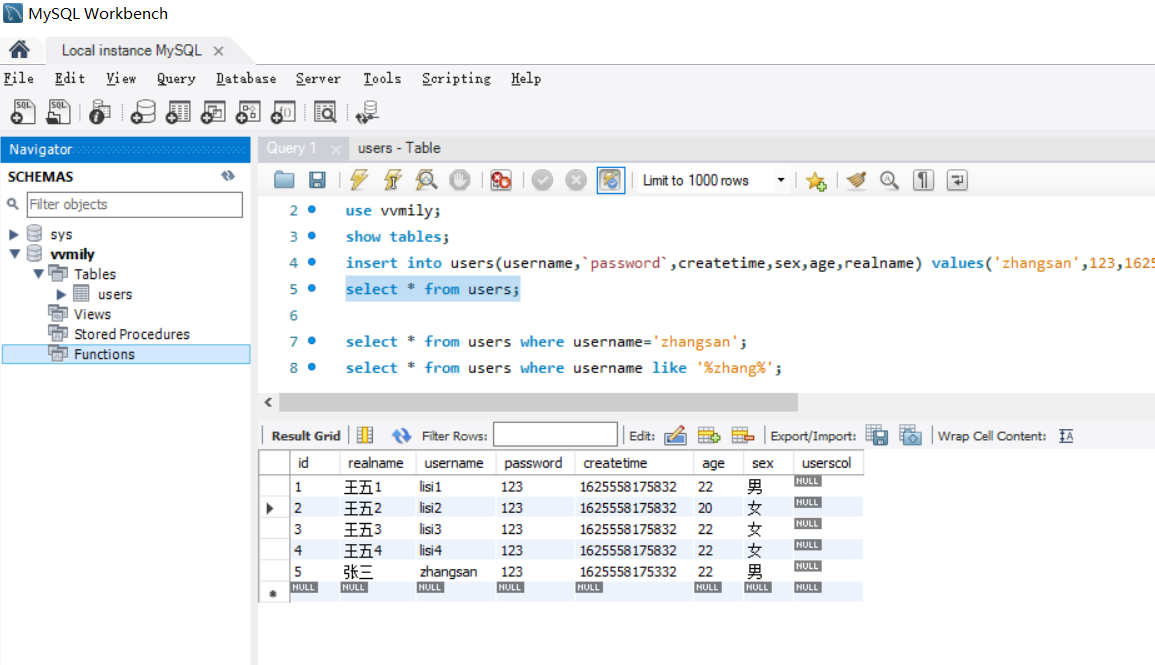Image resolution: width=1155 pixels, height=665 pixels.
Task: Close the Local instance MySQL tab
Action: 218,51
